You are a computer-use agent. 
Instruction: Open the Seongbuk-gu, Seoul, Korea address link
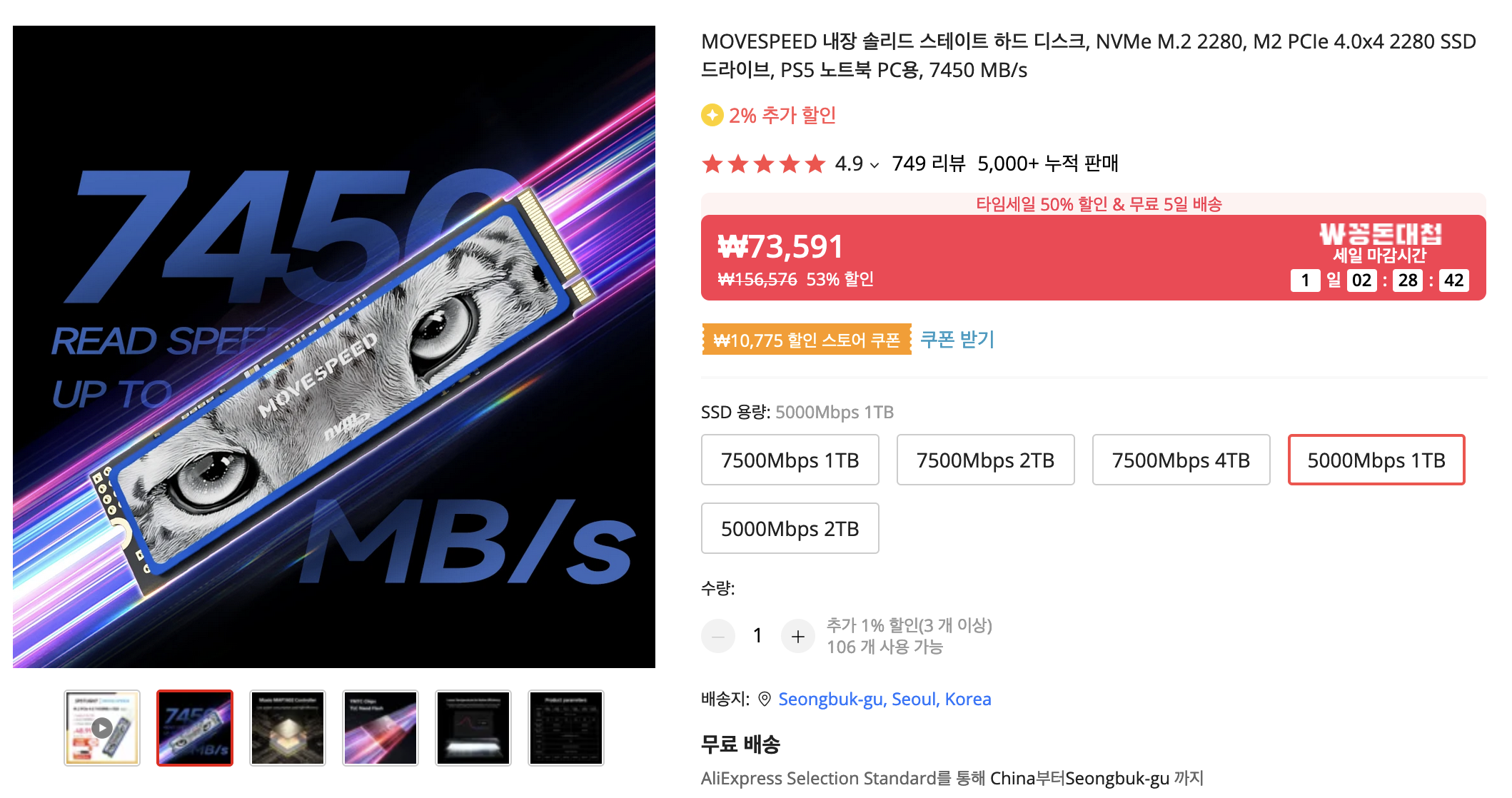(884, 699)
